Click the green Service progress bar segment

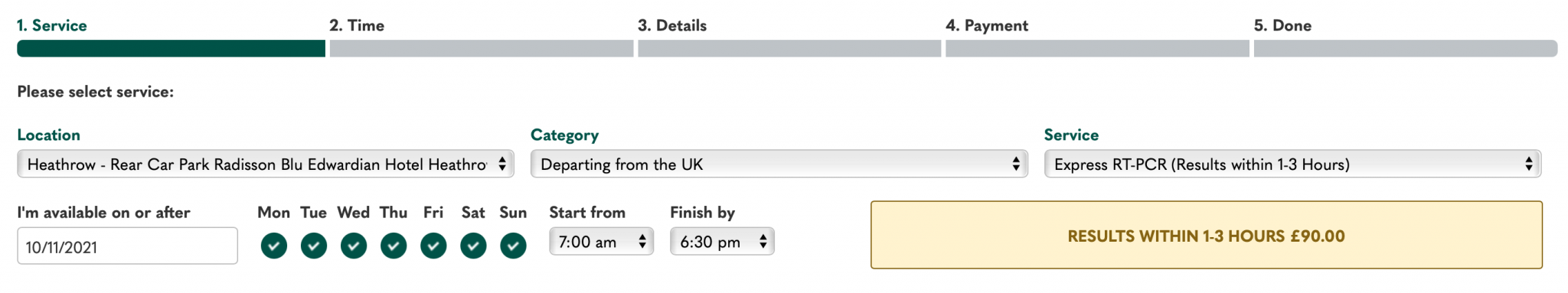click(x=171, y=48)
